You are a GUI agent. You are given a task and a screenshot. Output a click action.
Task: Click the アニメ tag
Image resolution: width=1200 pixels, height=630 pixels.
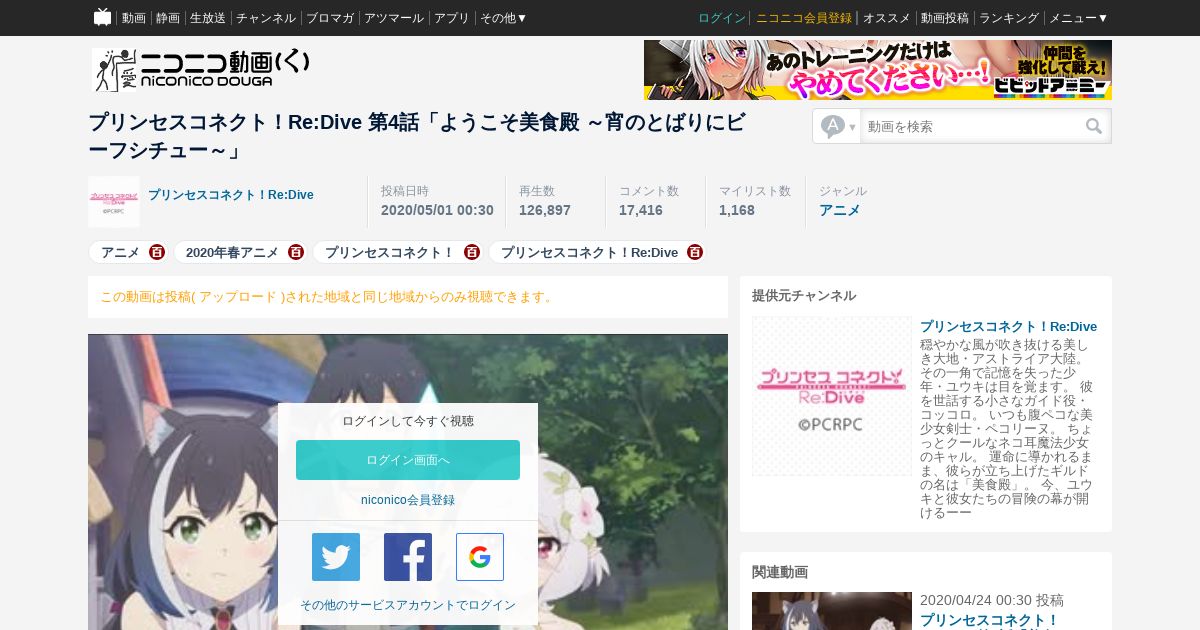point(120,252)
